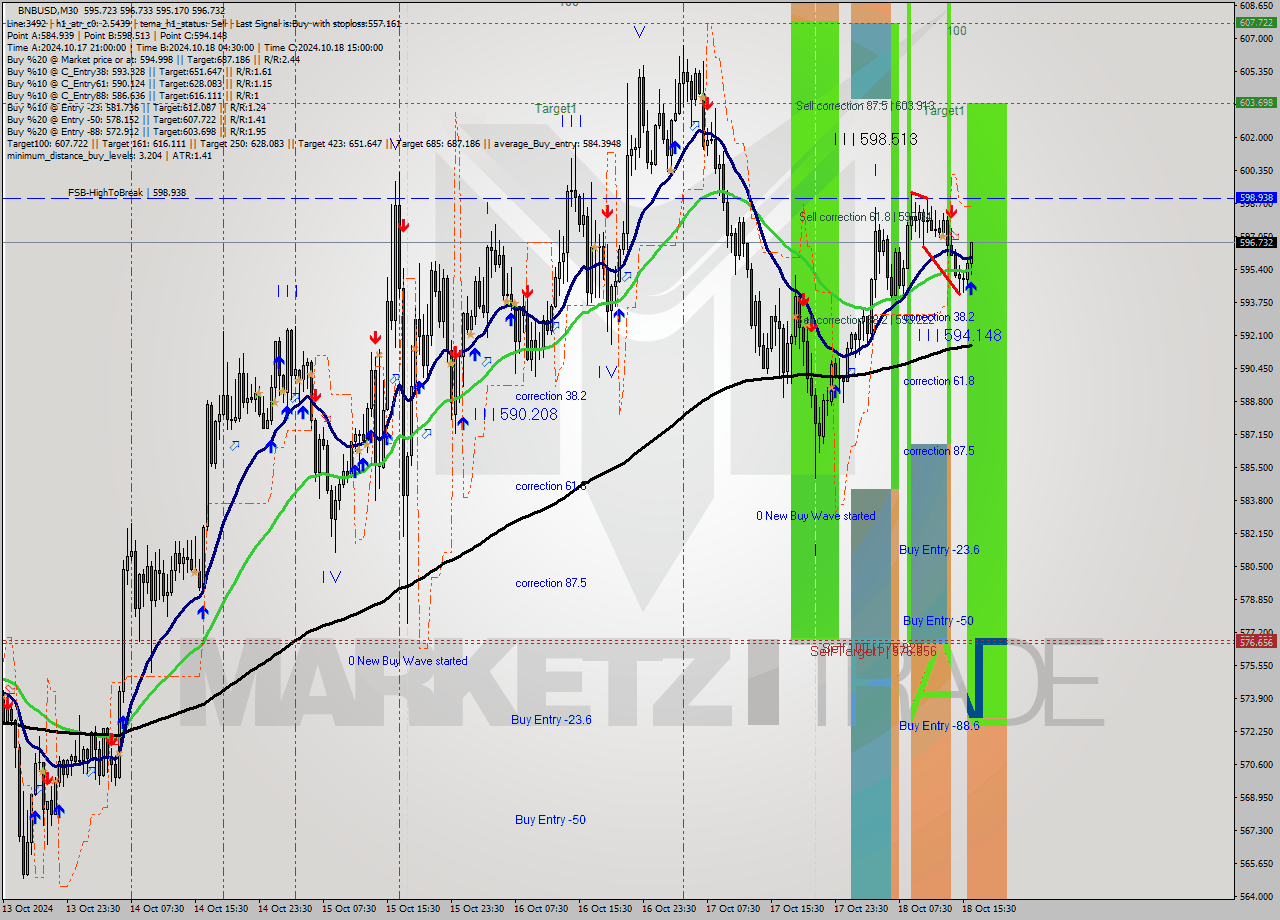Select the '13 Oct 23:30' time axis label
The width and height of the screenshot is (1280, 920).
click(x=93, y=909)
